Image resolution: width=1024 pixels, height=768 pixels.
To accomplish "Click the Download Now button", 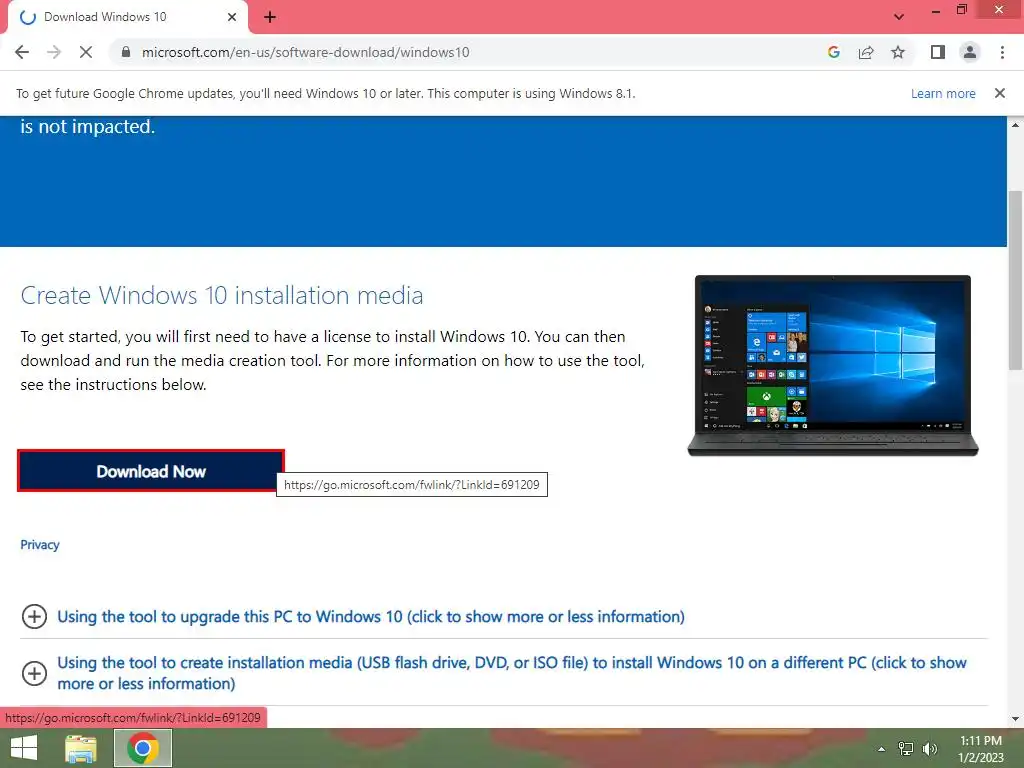I will 151,471.
